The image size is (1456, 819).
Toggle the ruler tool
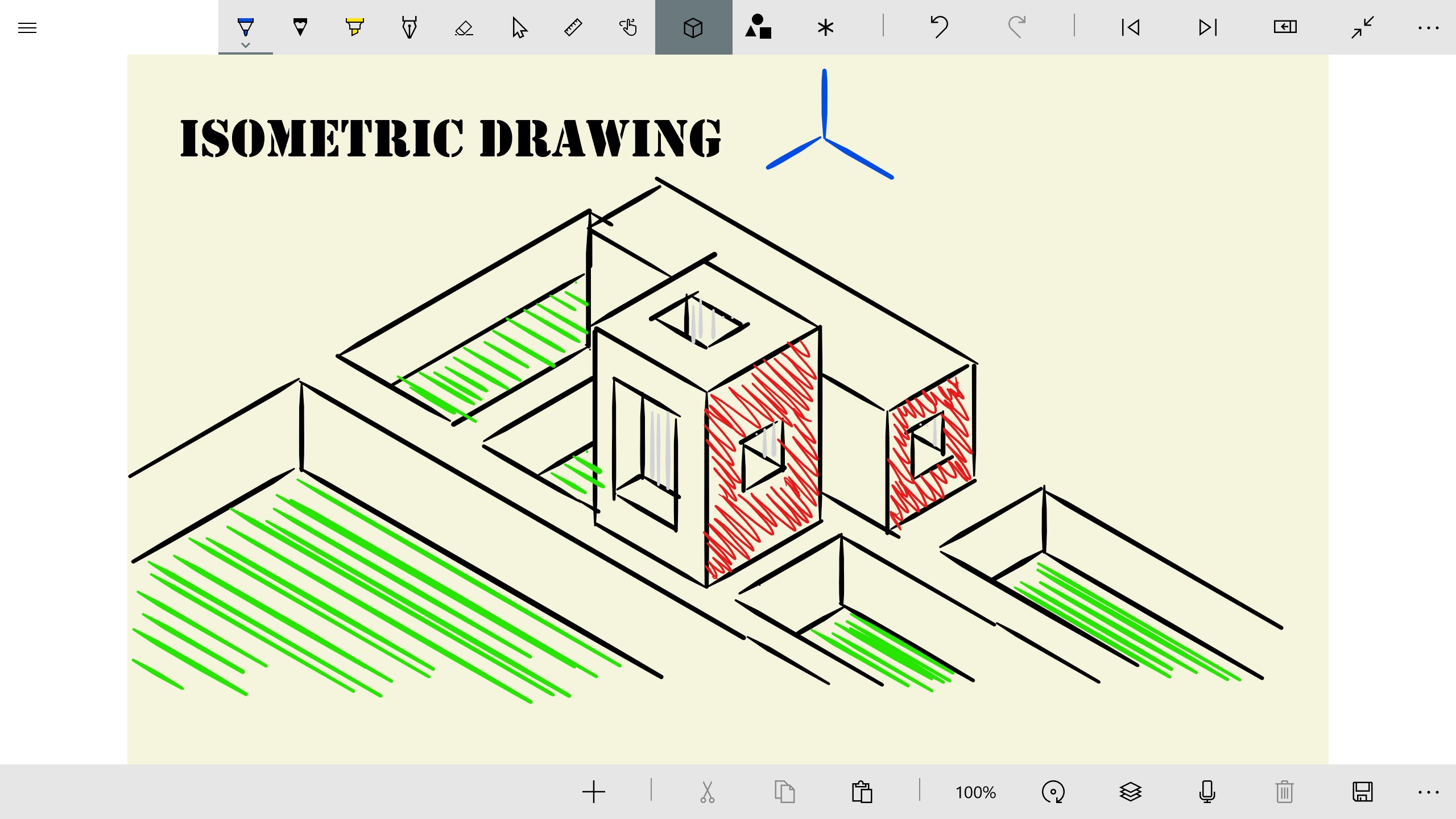tap(573, 27)
